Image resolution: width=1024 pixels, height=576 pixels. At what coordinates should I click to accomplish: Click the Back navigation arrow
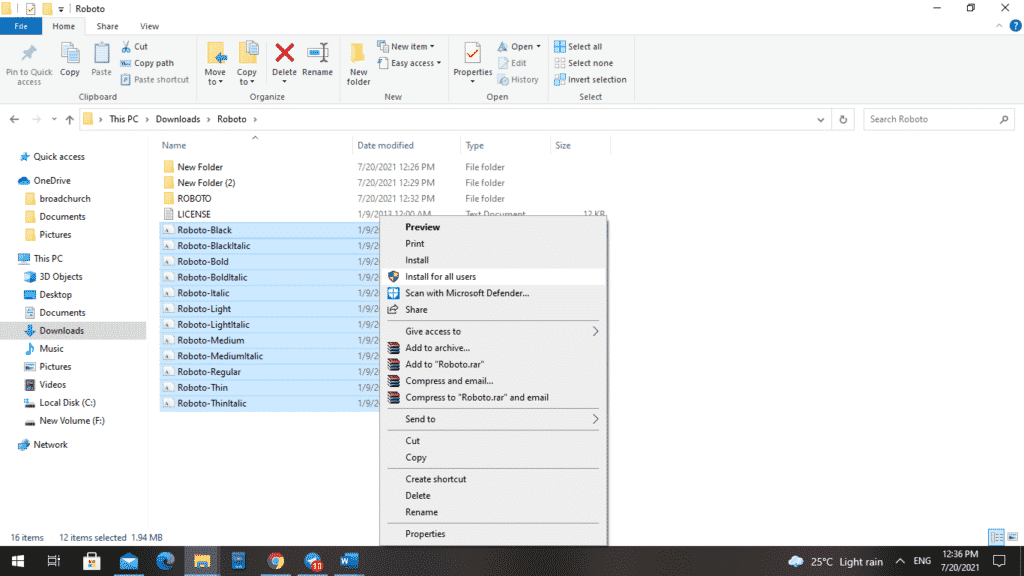click(14, 120)
